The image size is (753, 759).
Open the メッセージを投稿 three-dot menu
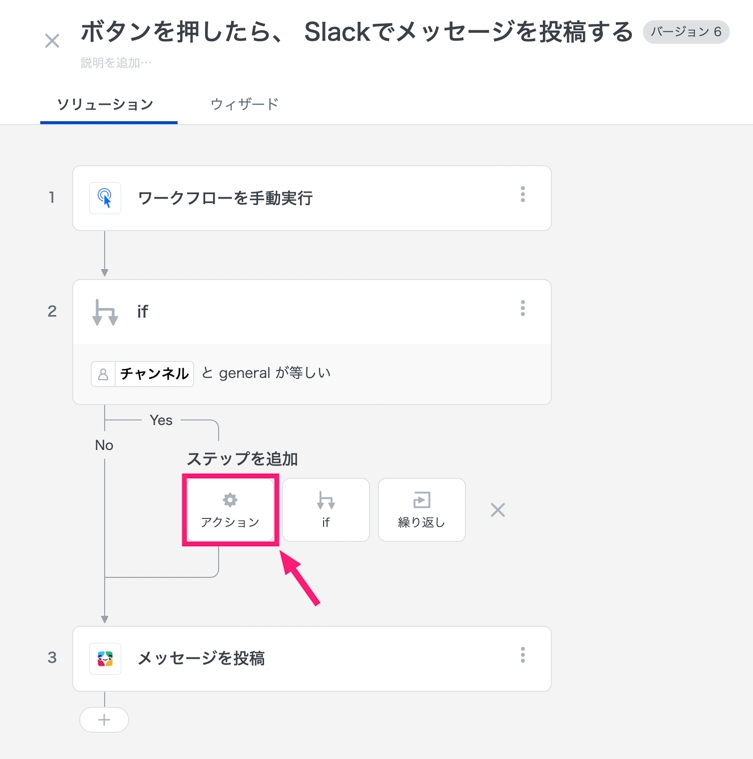click(x=522, y=655)
